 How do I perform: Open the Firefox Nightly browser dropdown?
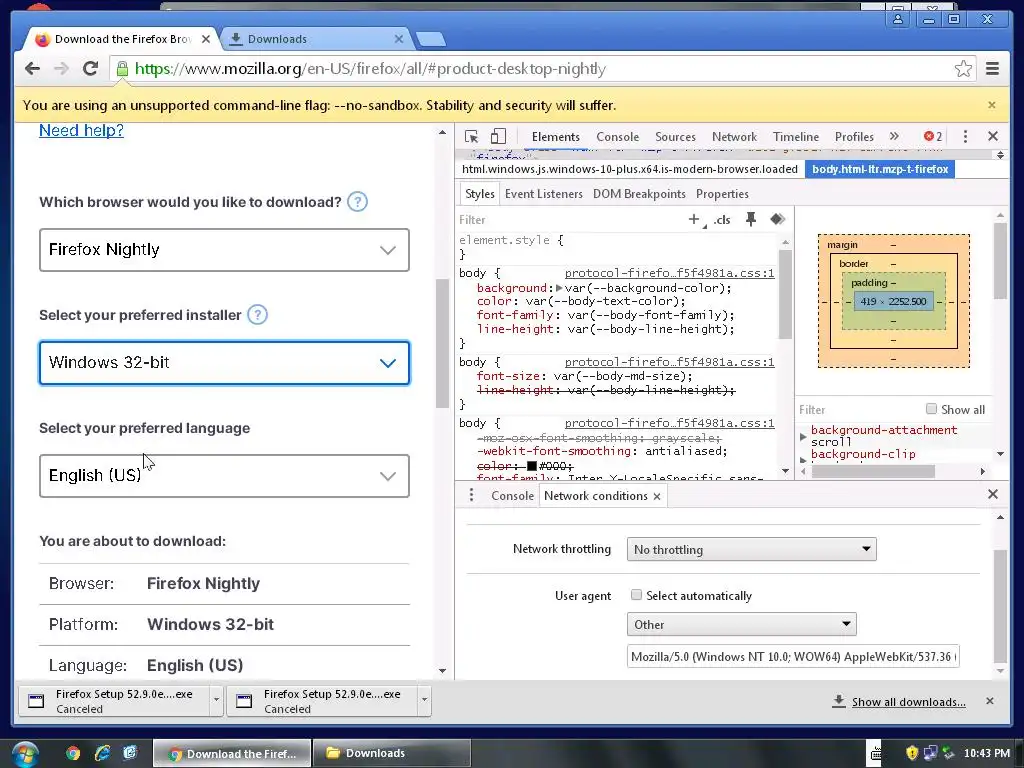(x=224, y=249)
